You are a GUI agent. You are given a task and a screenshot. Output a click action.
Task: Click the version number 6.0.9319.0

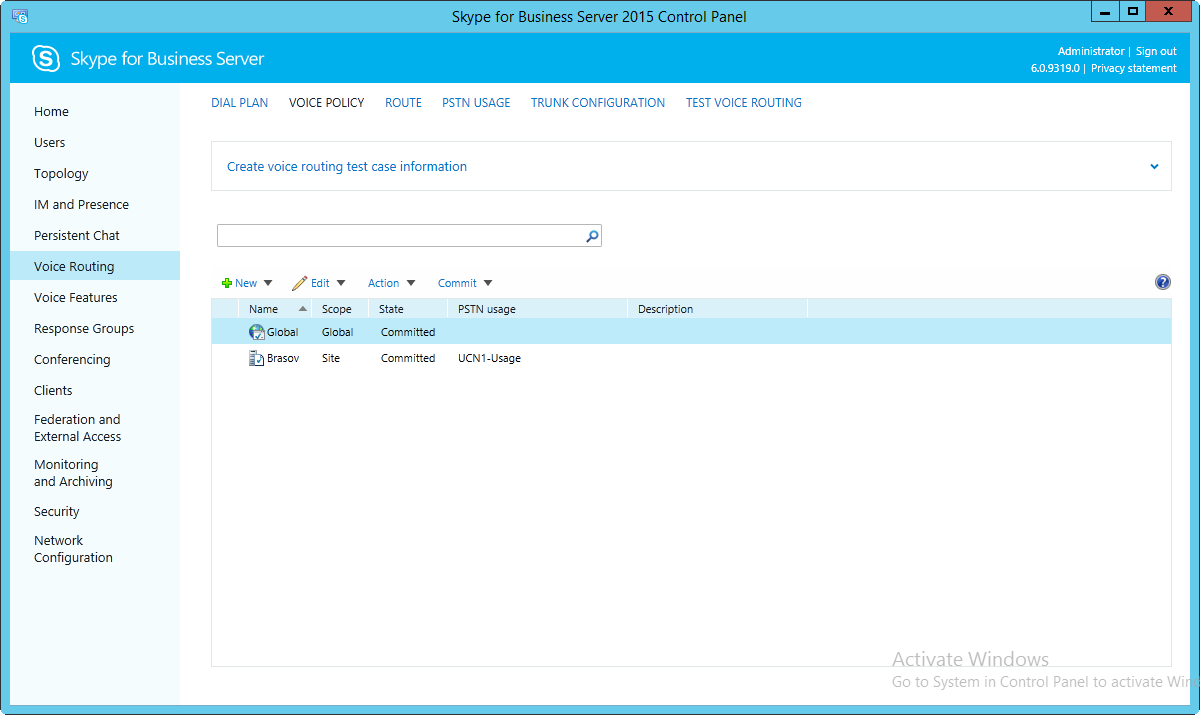(1055, 68)
